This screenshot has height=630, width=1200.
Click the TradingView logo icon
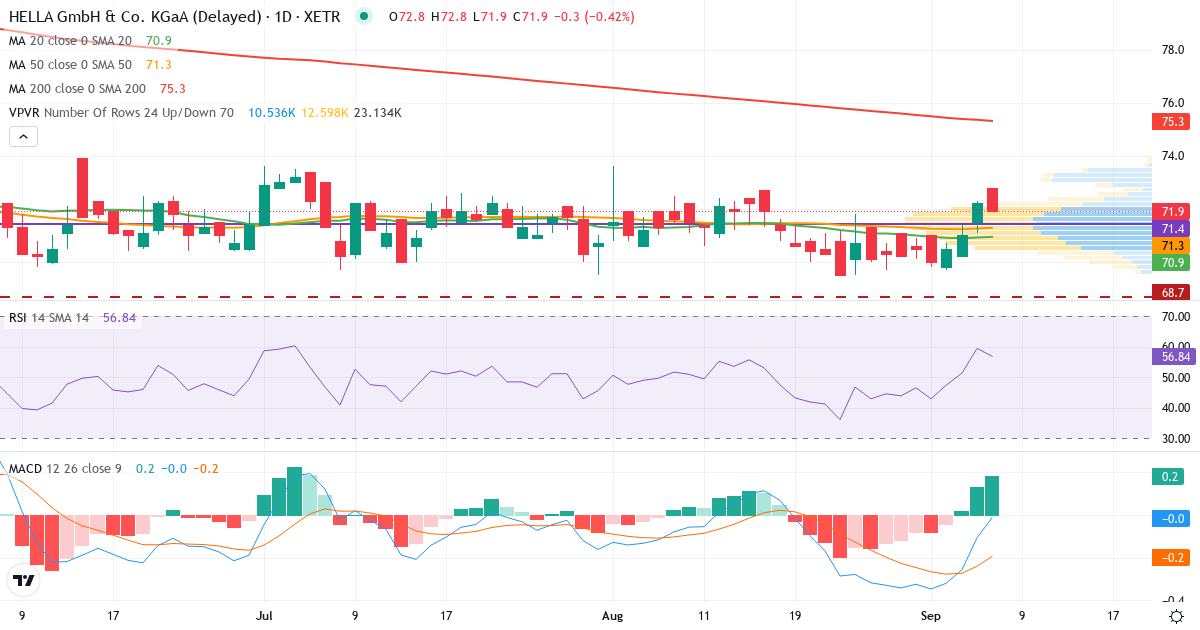coord(23,579)
